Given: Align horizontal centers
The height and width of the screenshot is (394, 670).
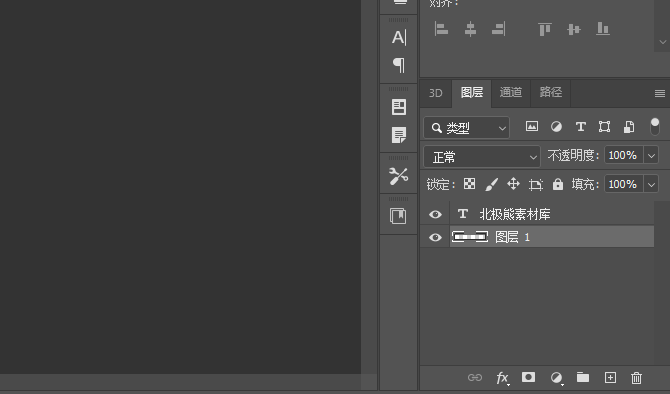Looking at the screenshot, I should pyautogui.click(x=470, y=29).
